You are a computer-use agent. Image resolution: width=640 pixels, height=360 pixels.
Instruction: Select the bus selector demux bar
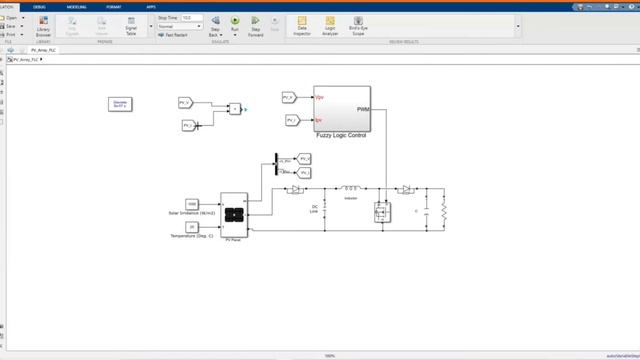[276, 164]
